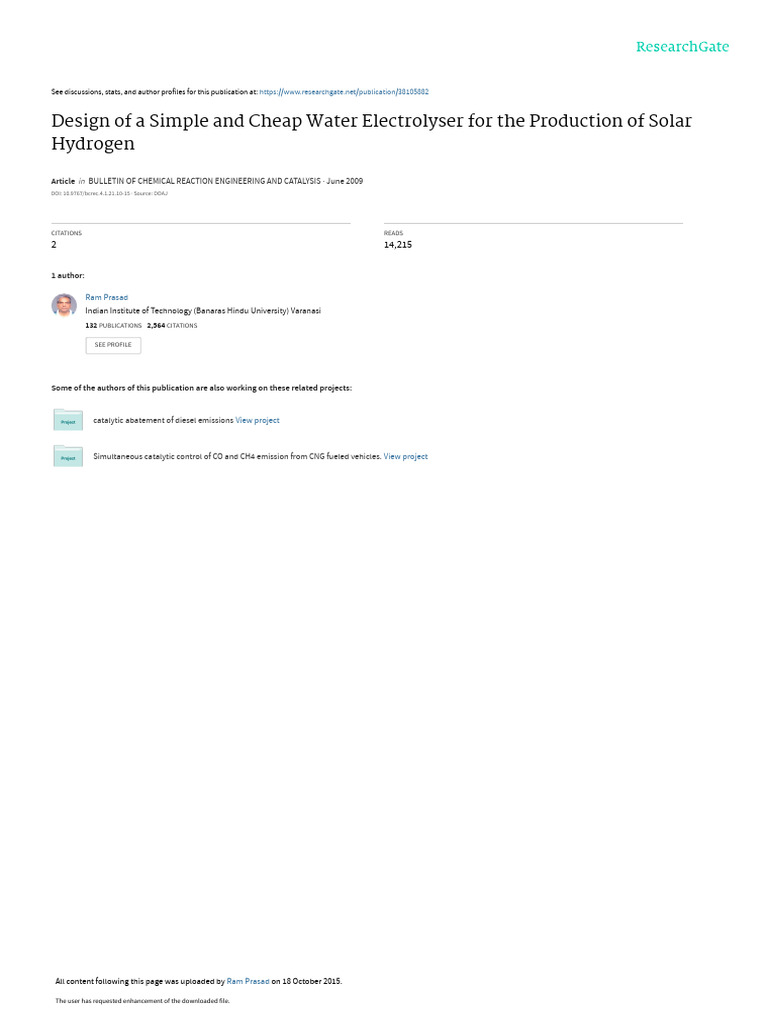Open View project for diesel emissions

257,421
